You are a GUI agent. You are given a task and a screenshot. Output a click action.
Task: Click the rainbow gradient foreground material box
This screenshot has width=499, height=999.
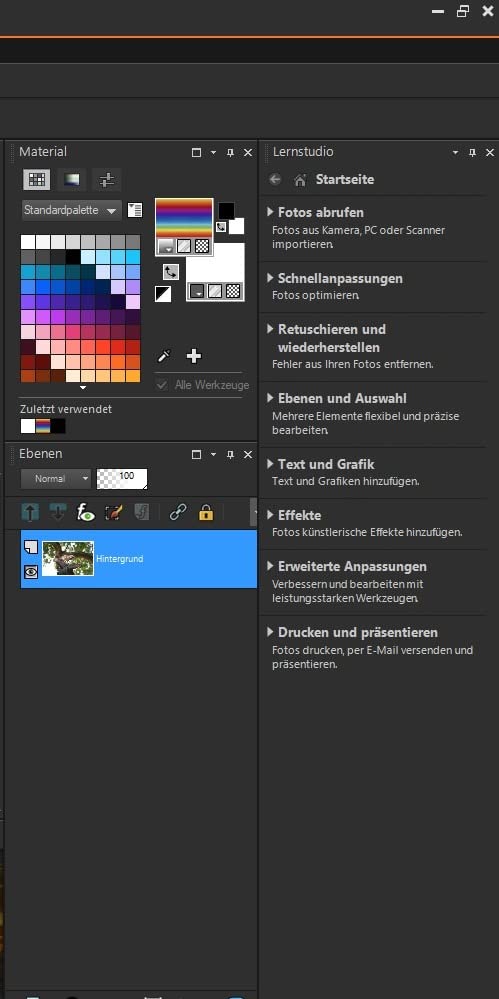[x=184, y=218]
